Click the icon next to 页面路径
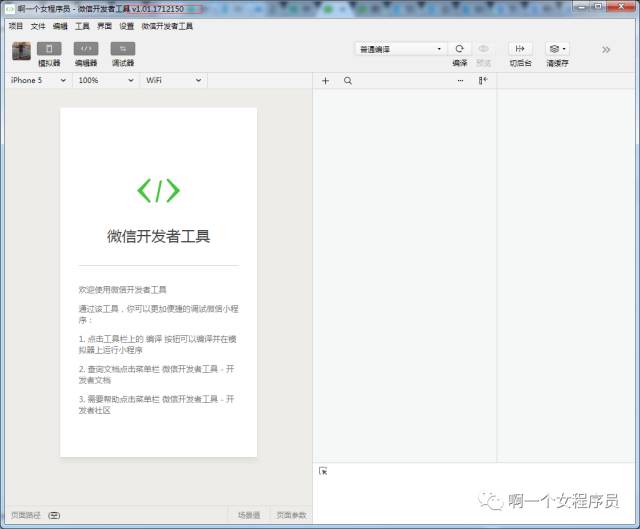This screenshot has width=640, height=529. coord(54,516)
